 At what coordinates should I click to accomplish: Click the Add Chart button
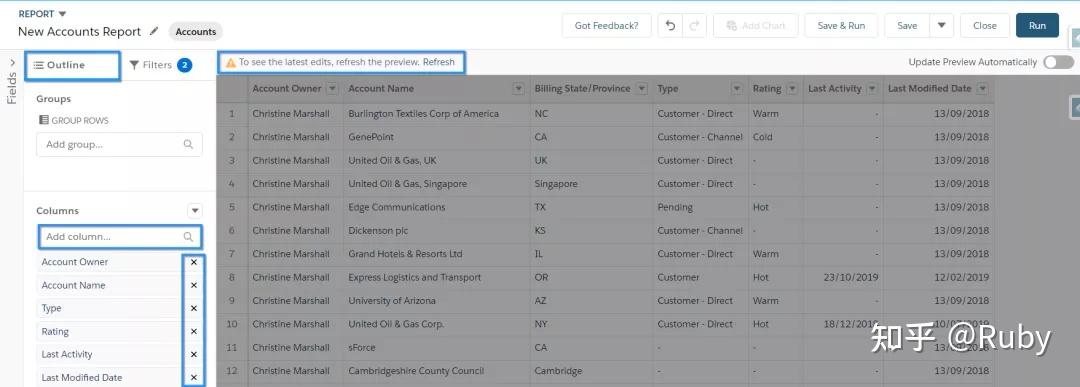756,25
